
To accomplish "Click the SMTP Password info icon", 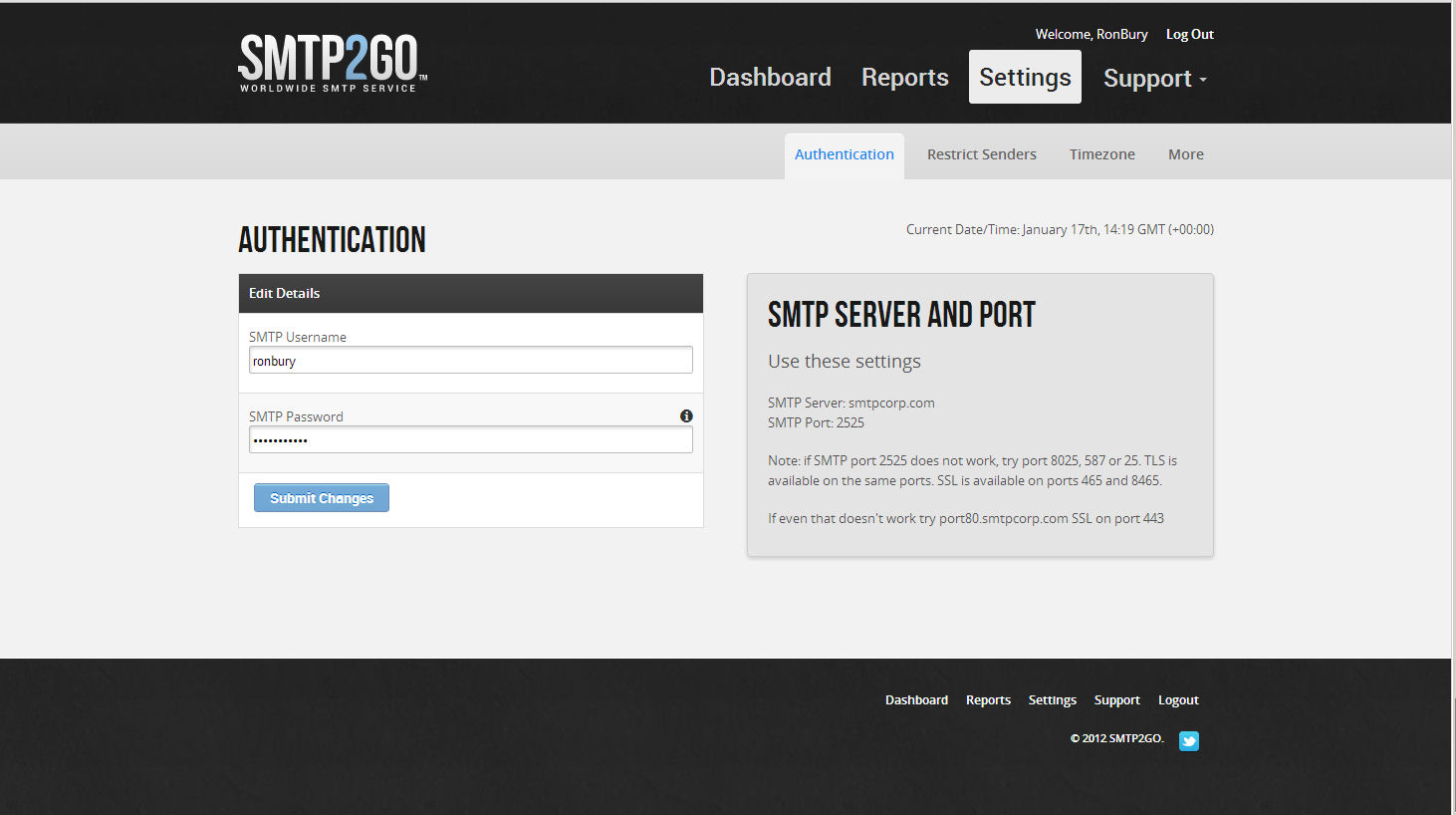I will (686, 416).
